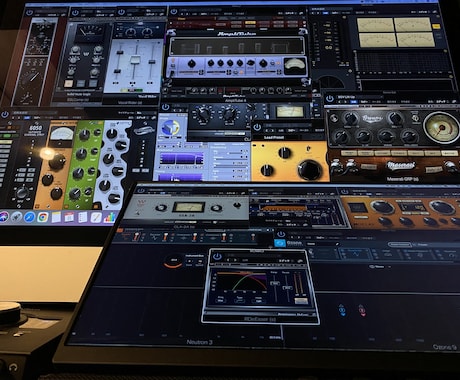
Task: Toggle power button of SSL compressor window
Action: 75,13
